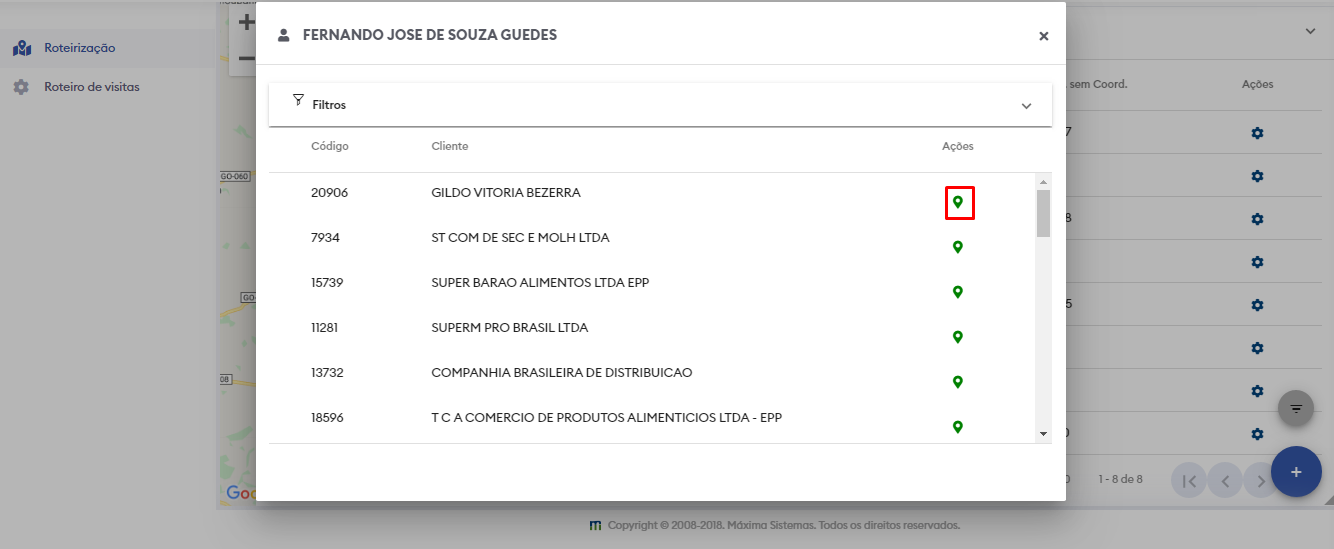
Task: Click code 7934
Action: [x=325, y=237]
